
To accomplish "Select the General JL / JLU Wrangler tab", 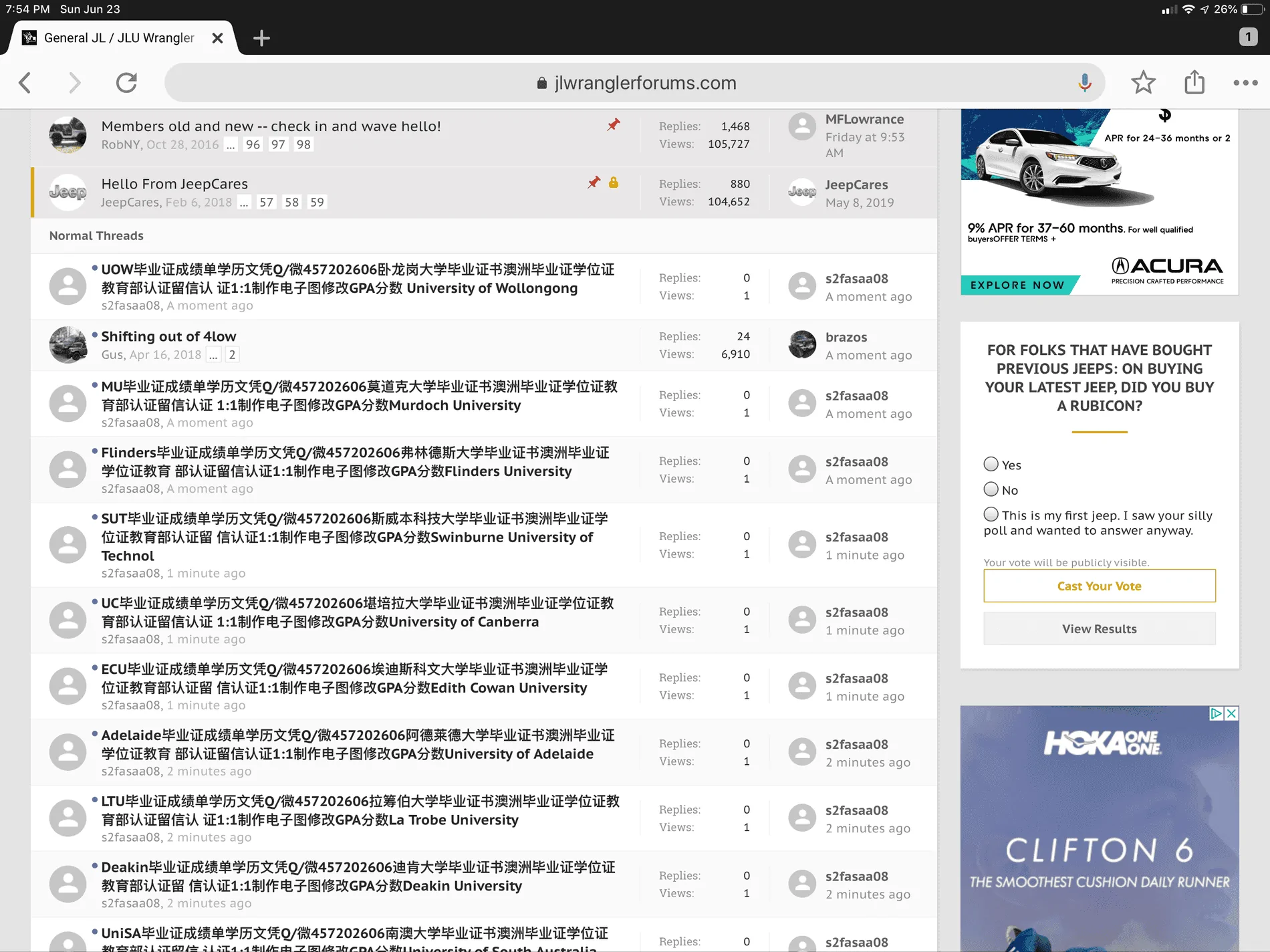I will 120,38.
